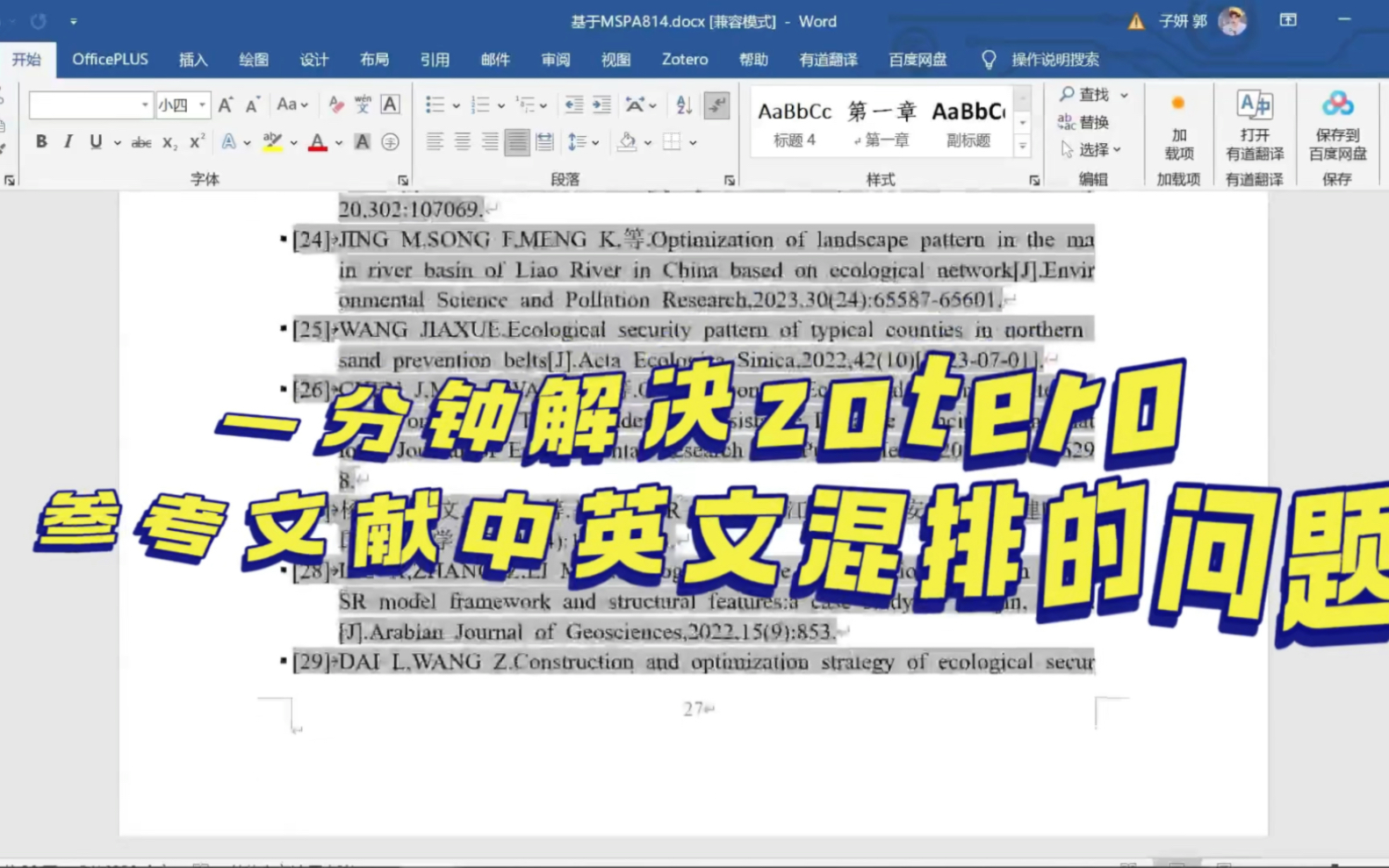Apply paragraph borders
The image size is (1389, 868).
coord(672,142)
